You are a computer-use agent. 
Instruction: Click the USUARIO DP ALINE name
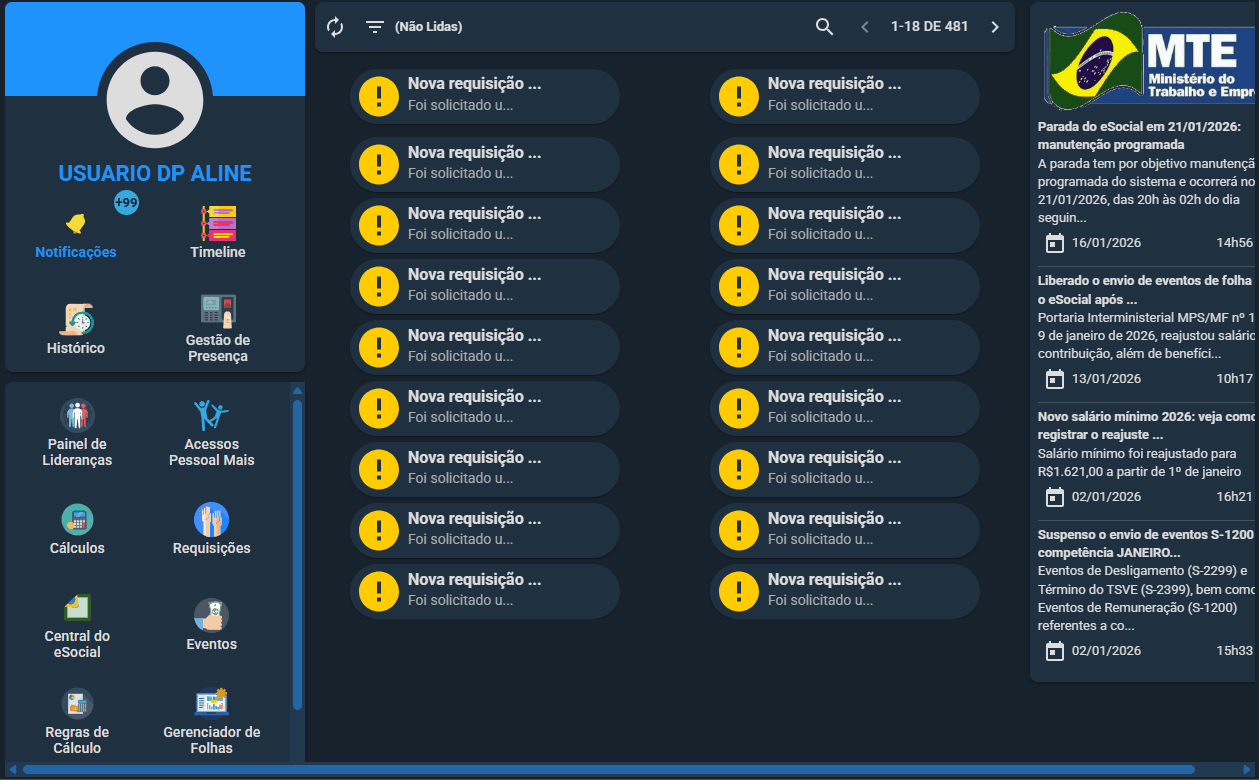coord(155,173)
